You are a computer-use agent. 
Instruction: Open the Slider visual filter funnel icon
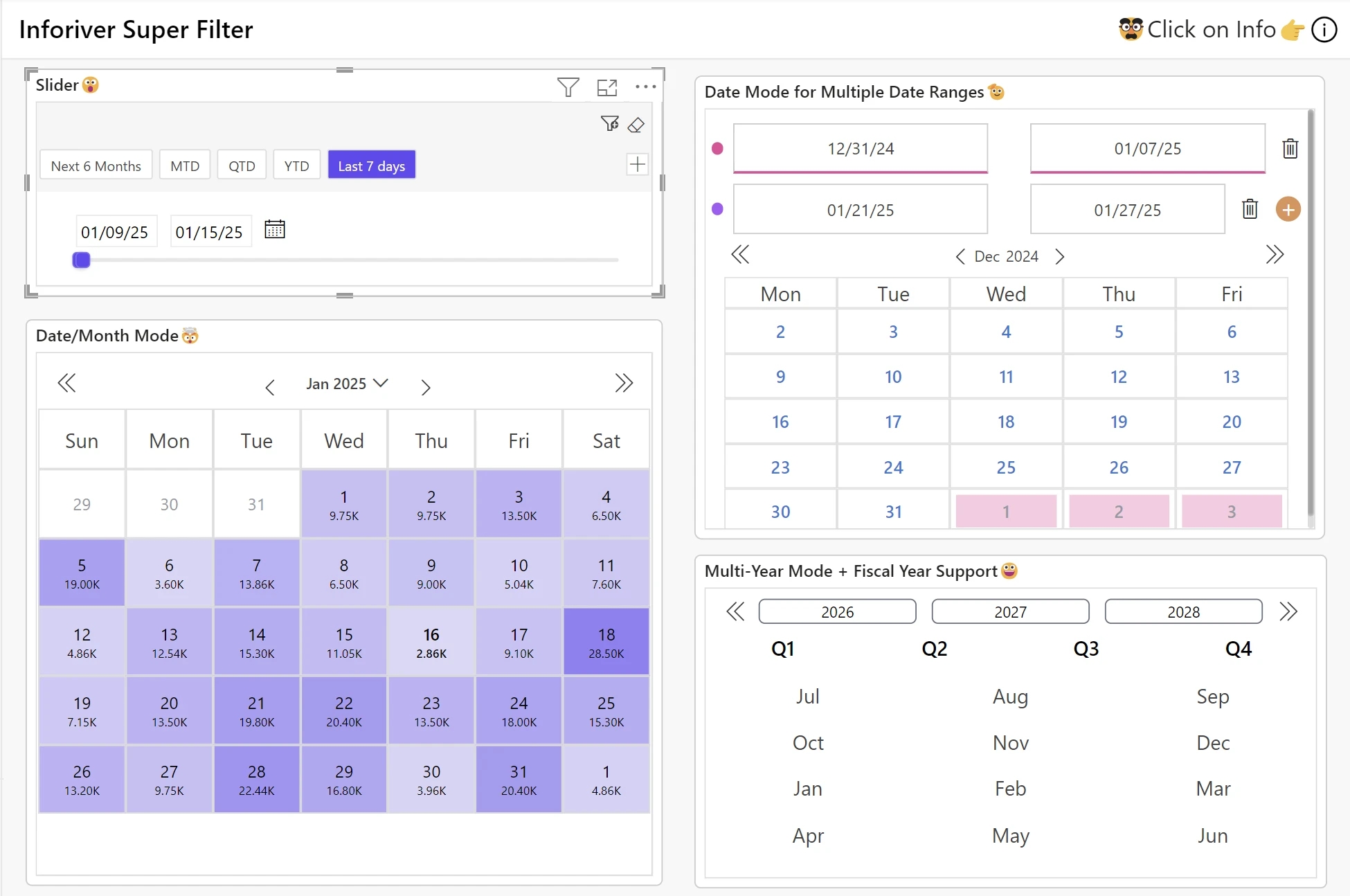point(568,87)
